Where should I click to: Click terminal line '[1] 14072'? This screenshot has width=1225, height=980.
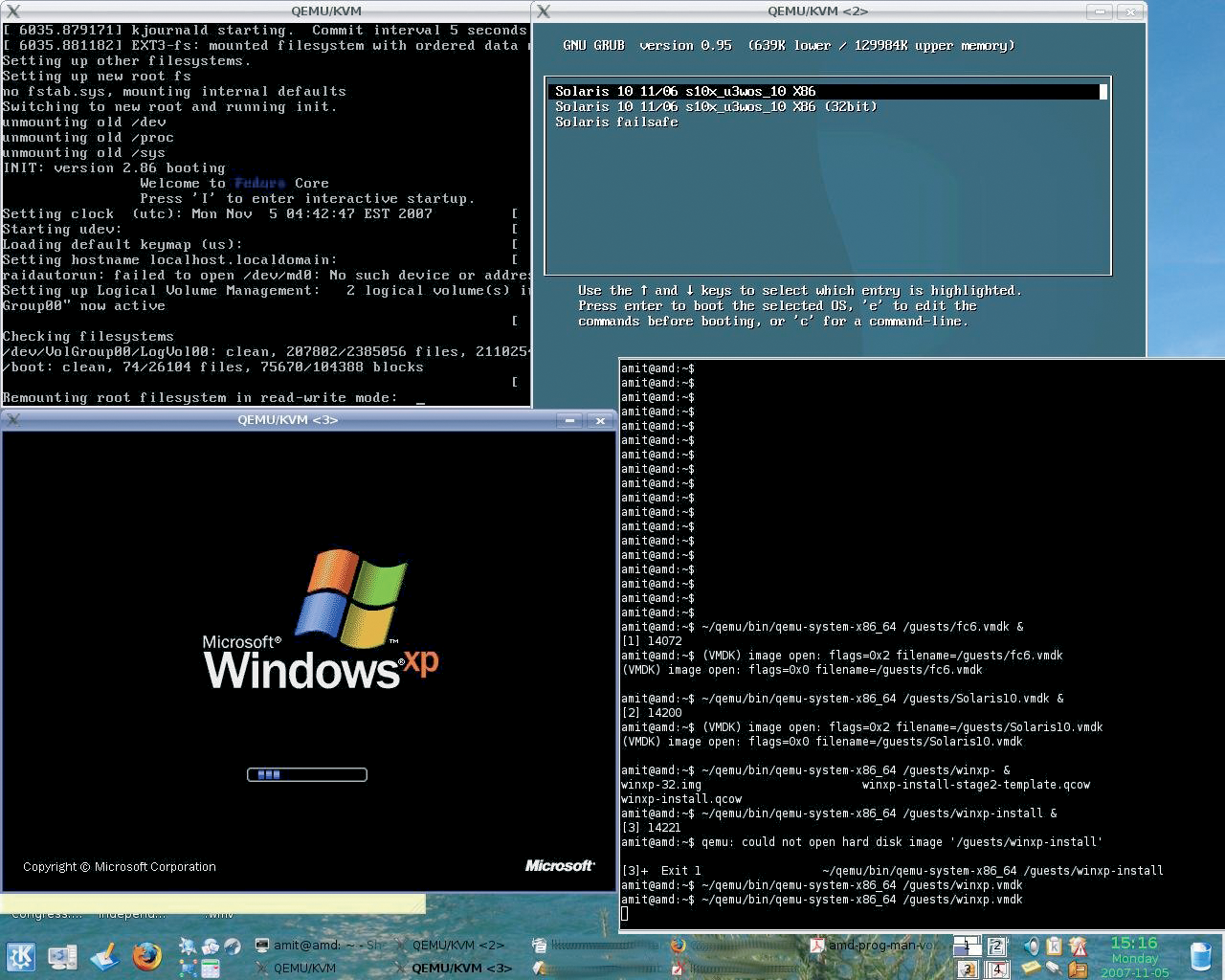coord(652,641)
